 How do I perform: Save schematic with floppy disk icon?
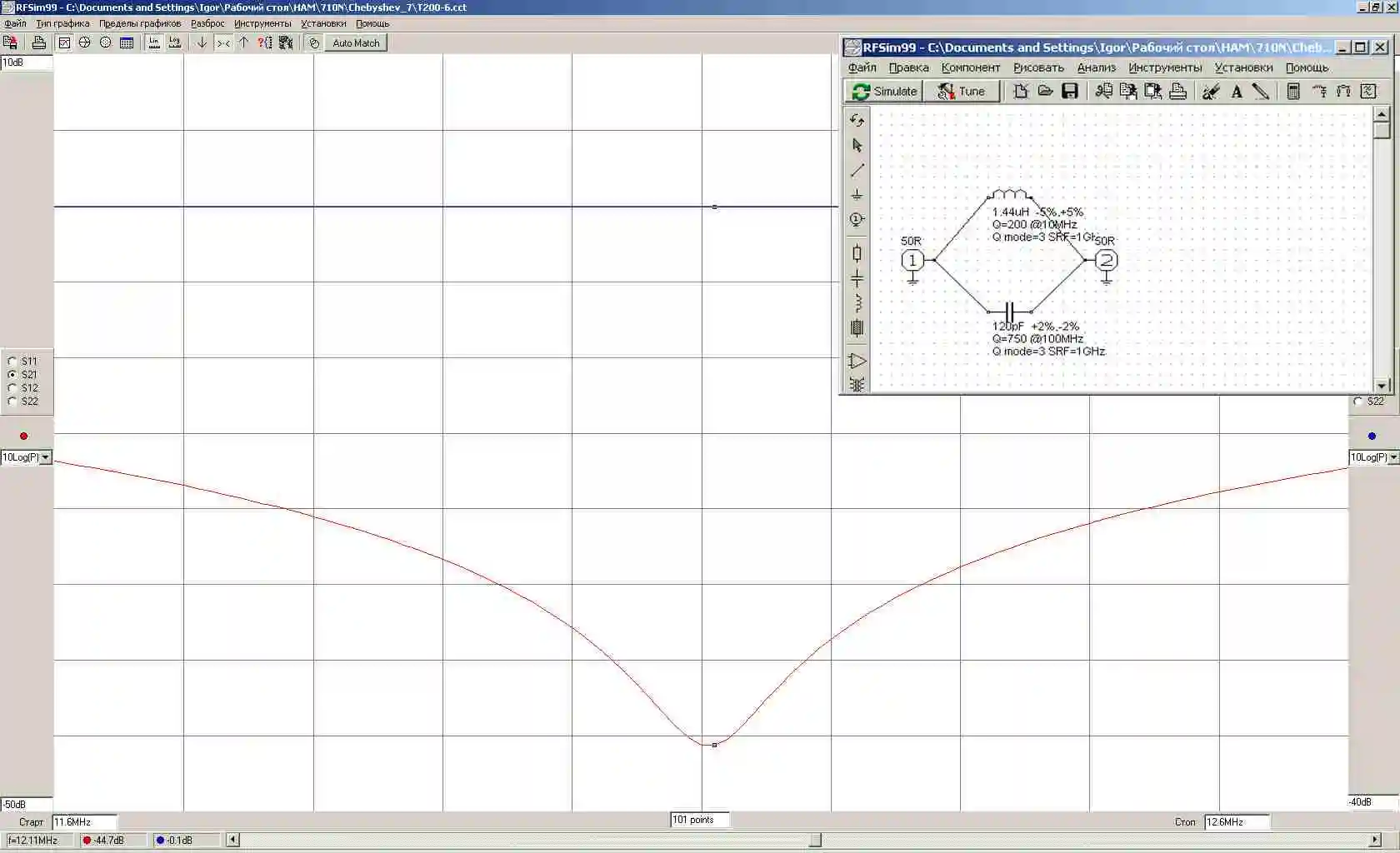1070,92
